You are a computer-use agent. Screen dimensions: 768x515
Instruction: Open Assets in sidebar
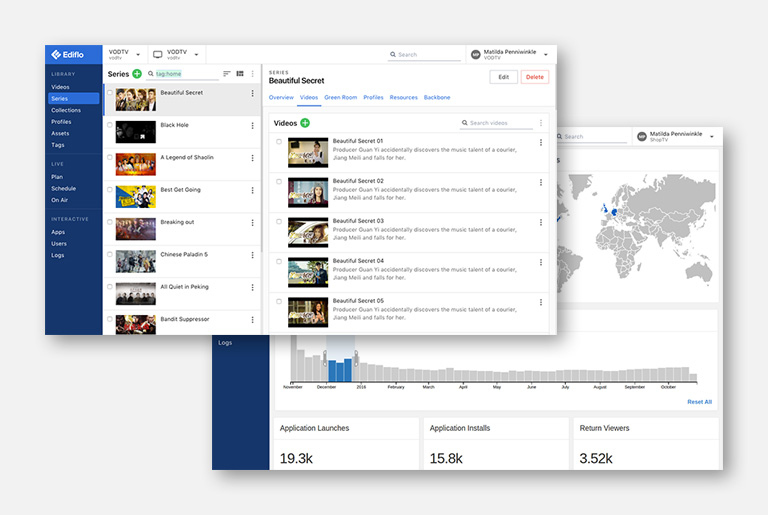pos(60,133)
